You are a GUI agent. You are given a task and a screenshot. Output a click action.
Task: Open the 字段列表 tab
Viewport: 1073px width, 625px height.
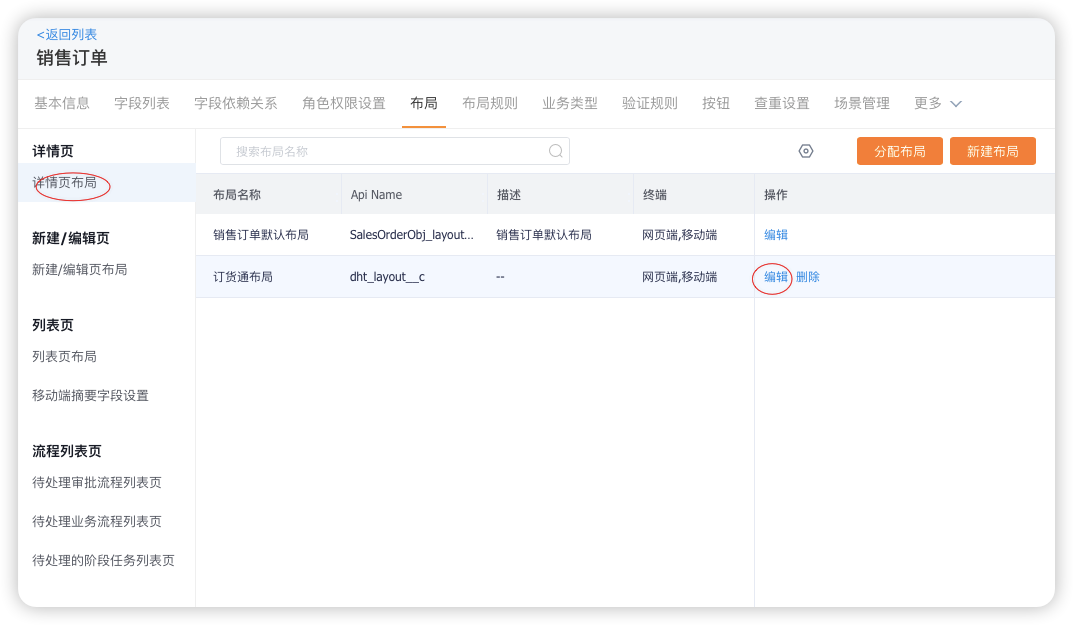[x=142, y=103]
